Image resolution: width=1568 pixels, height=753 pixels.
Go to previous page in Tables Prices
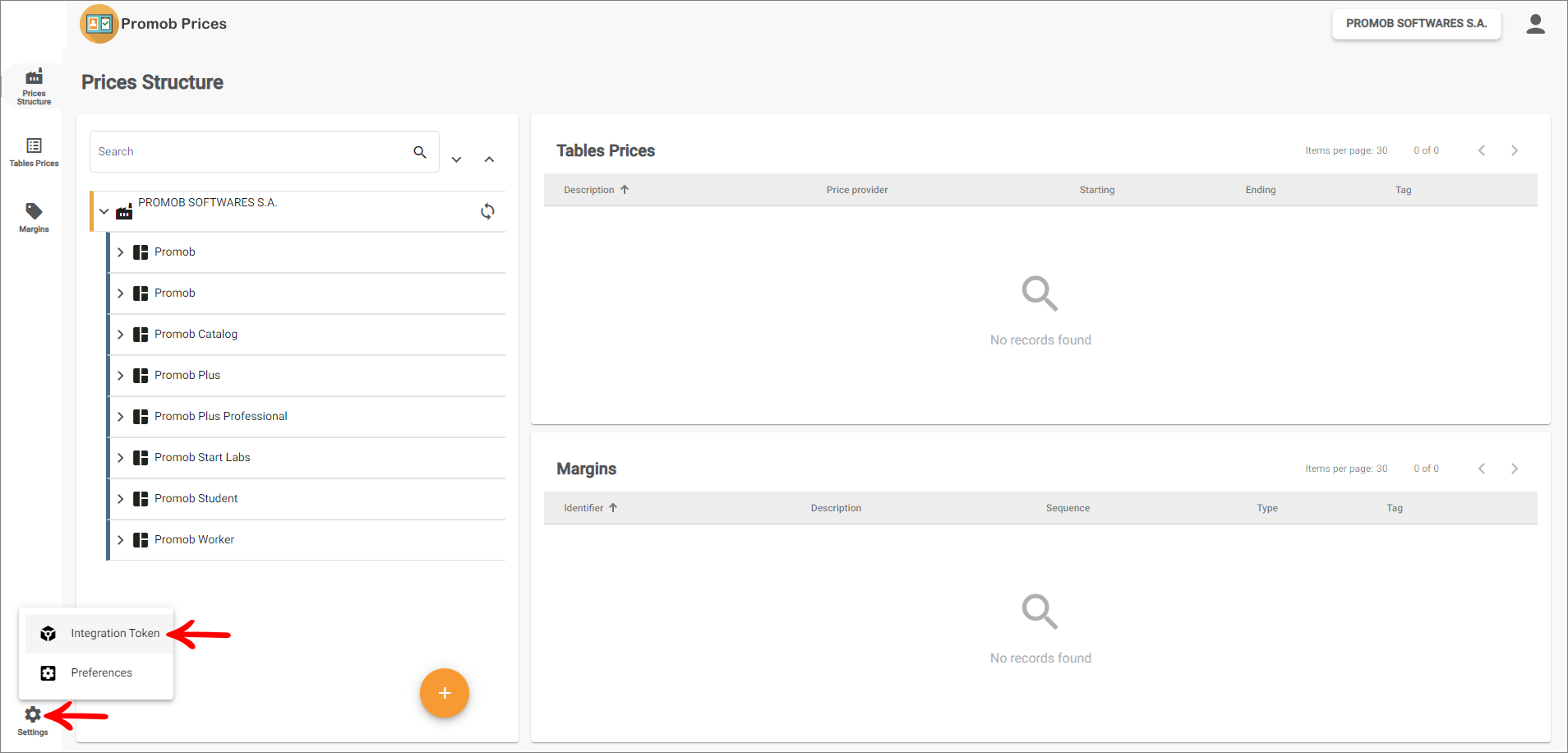point(1481,150)
